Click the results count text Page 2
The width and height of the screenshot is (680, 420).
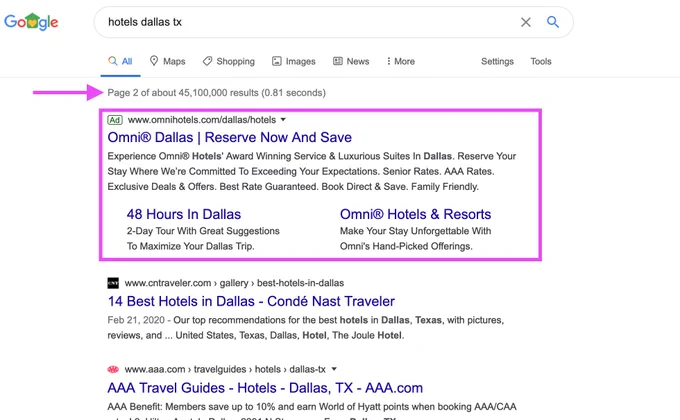pyautogui.click(x=216, y=92)
